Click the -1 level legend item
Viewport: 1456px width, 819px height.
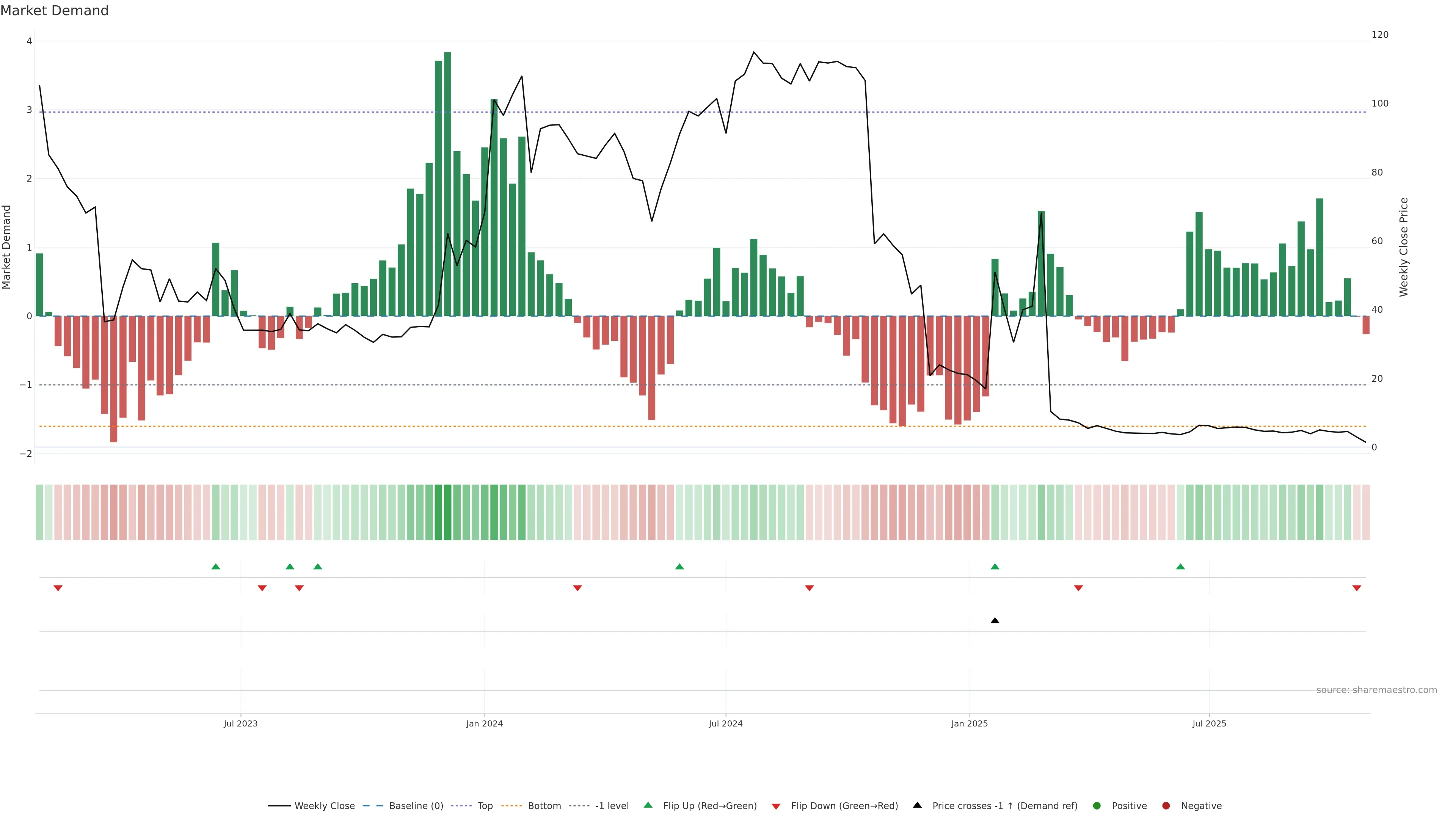point(612,806)
